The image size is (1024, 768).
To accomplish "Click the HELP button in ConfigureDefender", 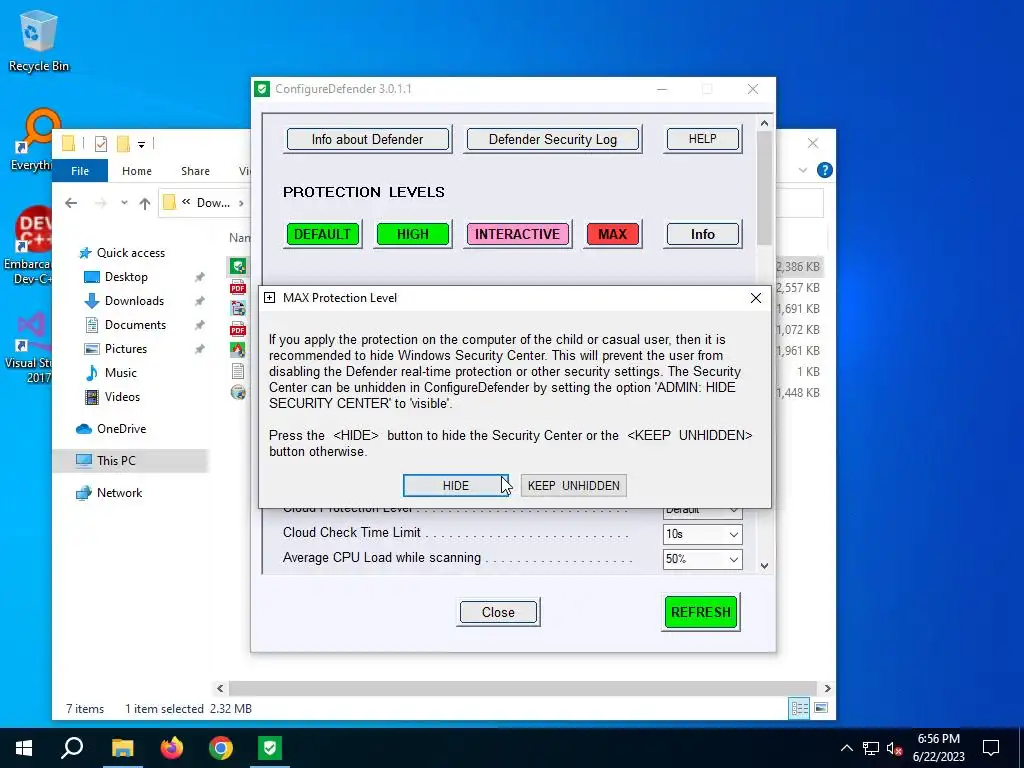I will pyautogui.click(x=703, y=139).
